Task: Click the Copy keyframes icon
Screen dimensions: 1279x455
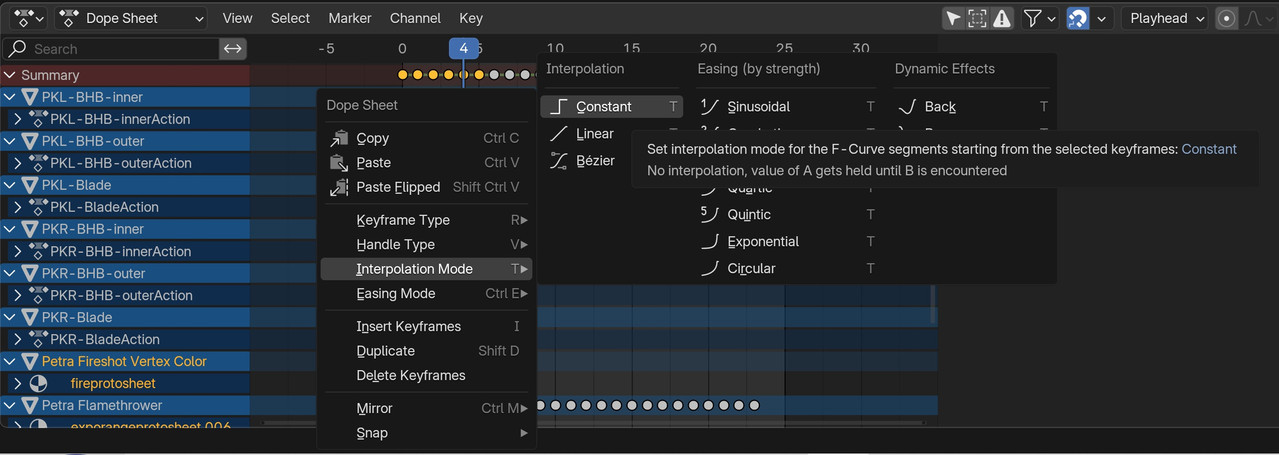Action: (x=338, y=138)
